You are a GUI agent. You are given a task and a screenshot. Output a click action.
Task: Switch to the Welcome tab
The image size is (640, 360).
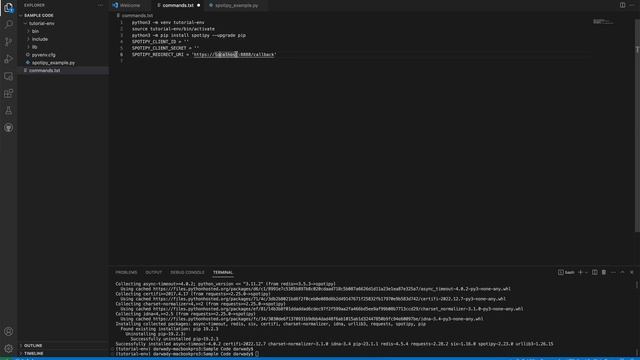pos(130,5)
